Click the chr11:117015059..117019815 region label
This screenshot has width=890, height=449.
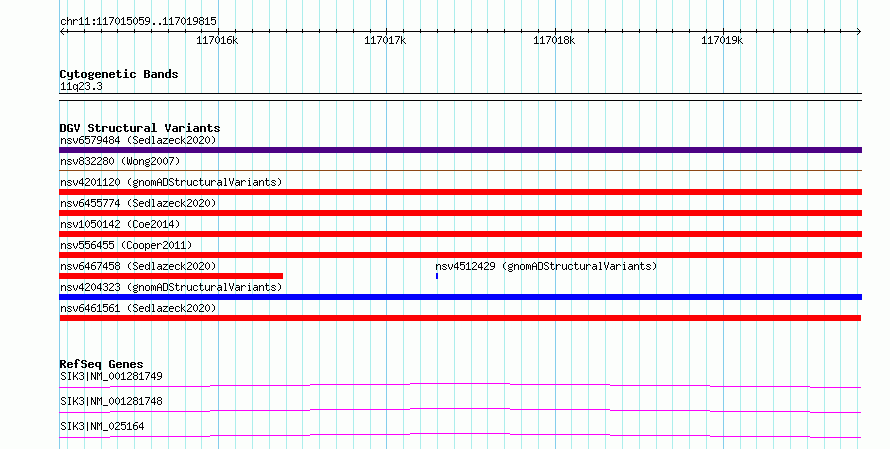pyautogui.click(x=138, y=22)
